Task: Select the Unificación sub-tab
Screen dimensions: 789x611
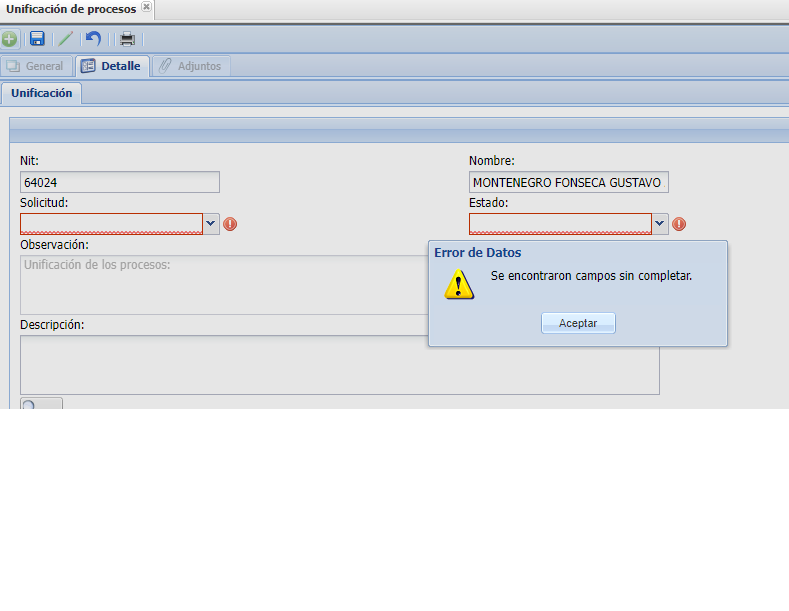Action: (x=42, y=94)
